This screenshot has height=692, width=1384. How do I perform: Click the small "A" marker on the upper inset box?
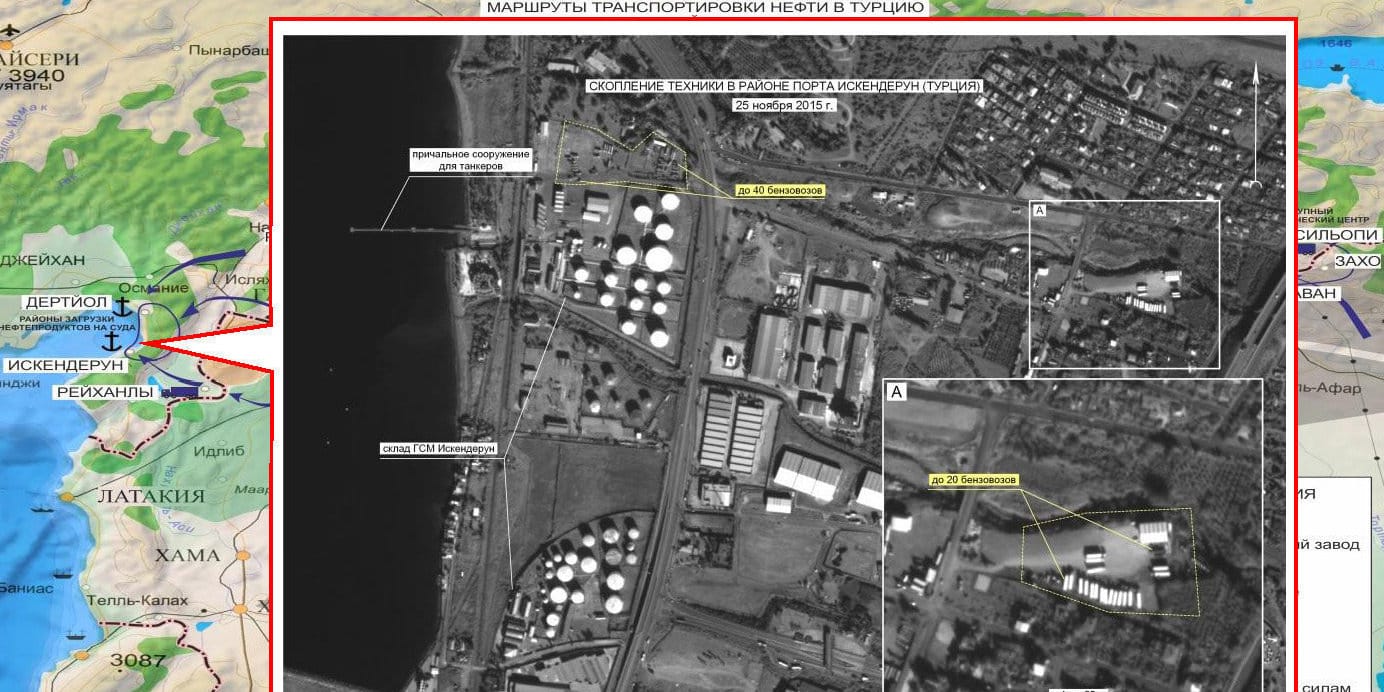pyautogui.click(x=1039, y=210)
